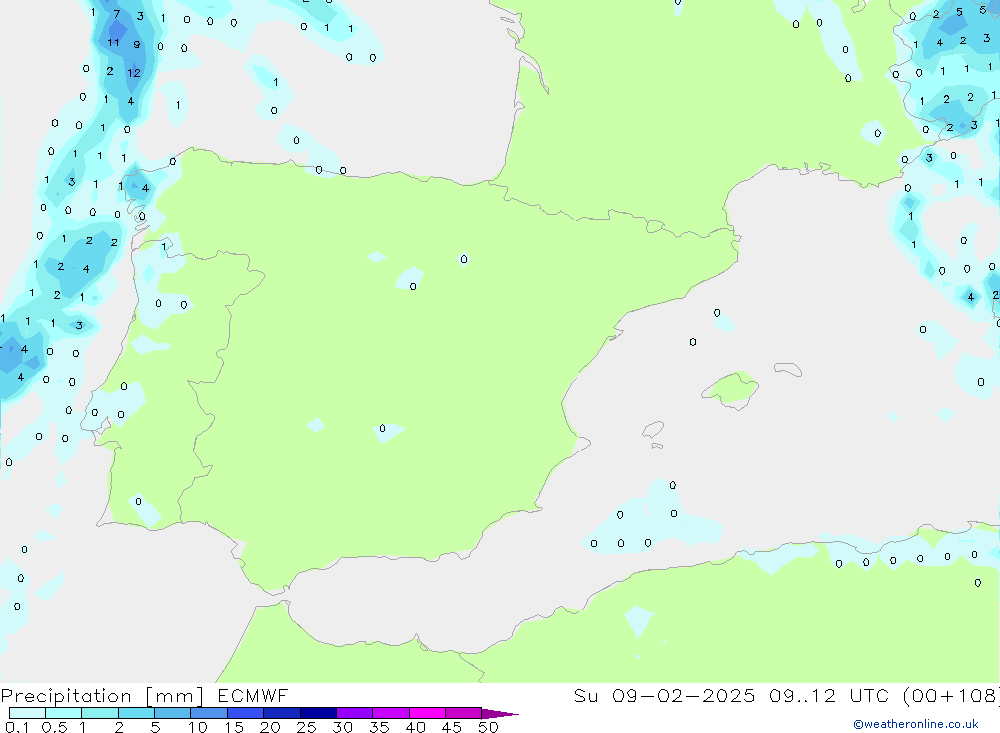Click the 40–45 mm magenta legend swatch
Viewport: 1000px width, 733px height.
[x=427, y=713]
